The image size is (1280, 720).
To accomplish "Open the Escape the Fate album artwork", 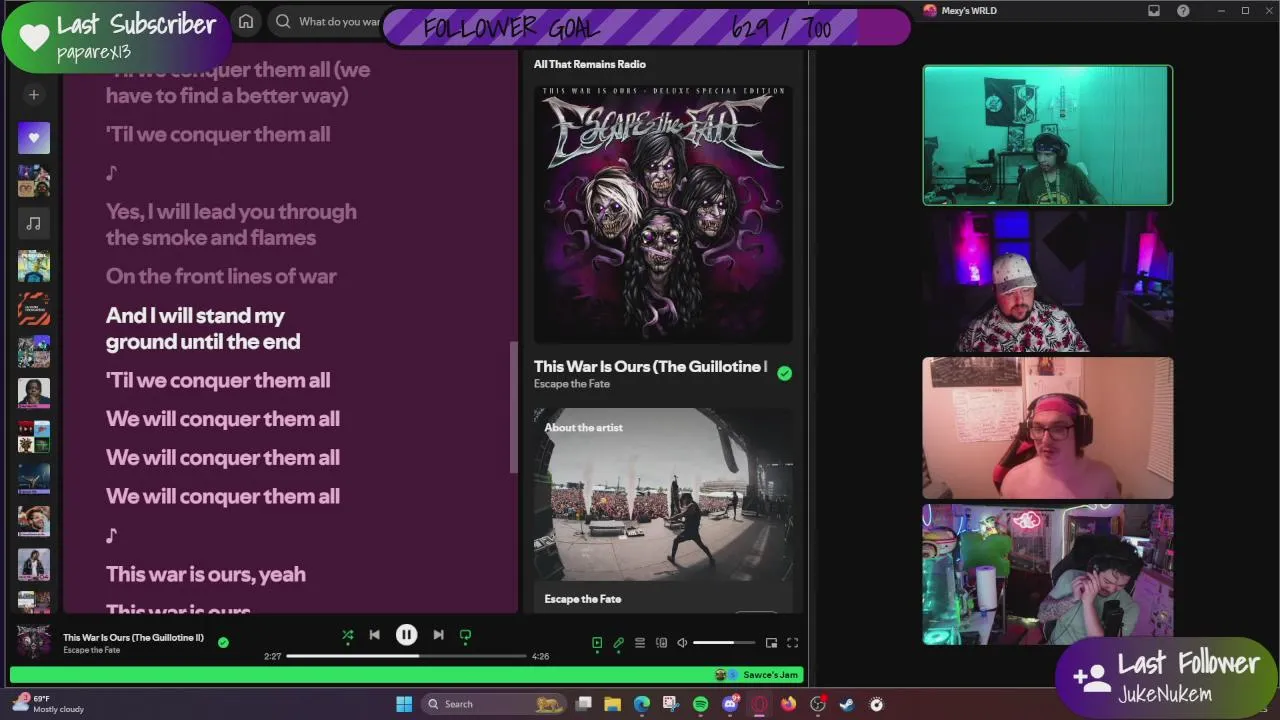I will click(663, 214).
